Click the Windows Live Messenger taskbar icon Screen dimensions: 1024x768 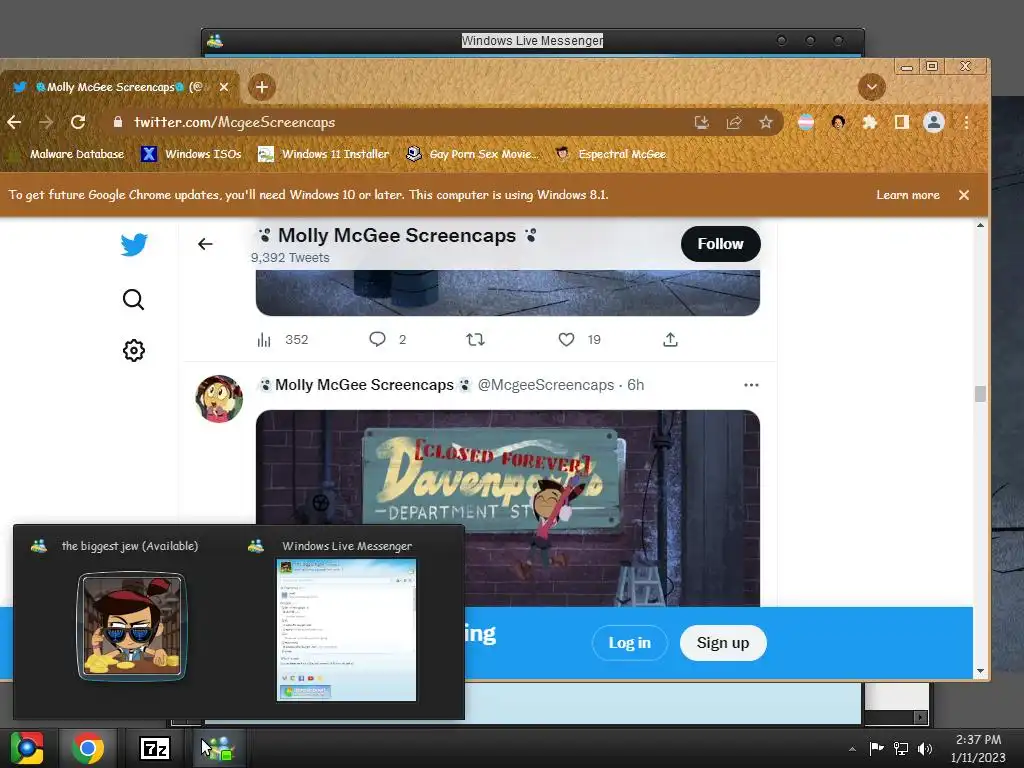[x=219, y=748]
